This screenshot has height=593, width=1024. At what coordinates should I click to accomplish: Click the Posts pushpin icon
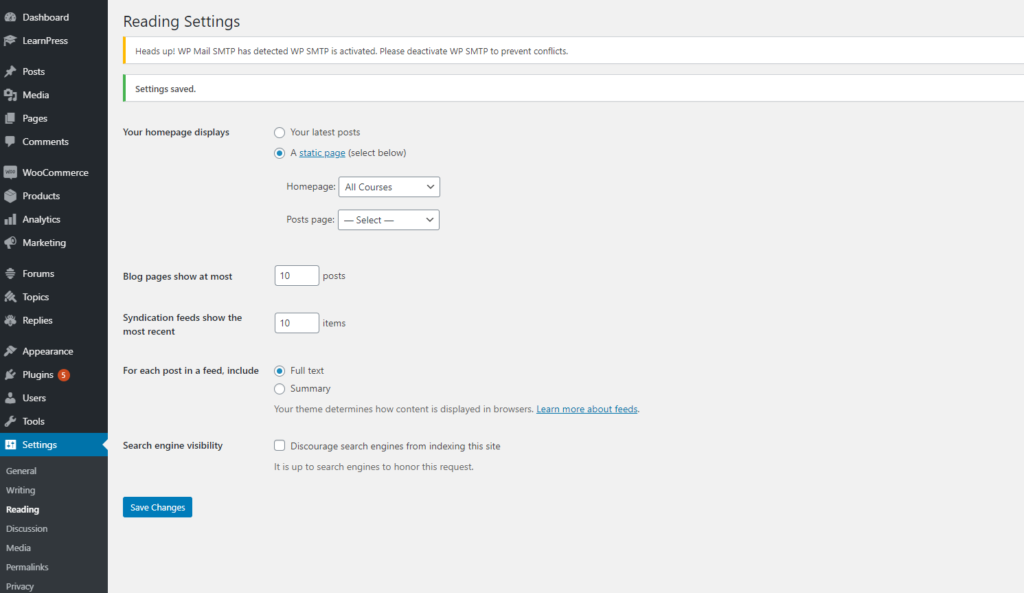[x=10, y=72]
